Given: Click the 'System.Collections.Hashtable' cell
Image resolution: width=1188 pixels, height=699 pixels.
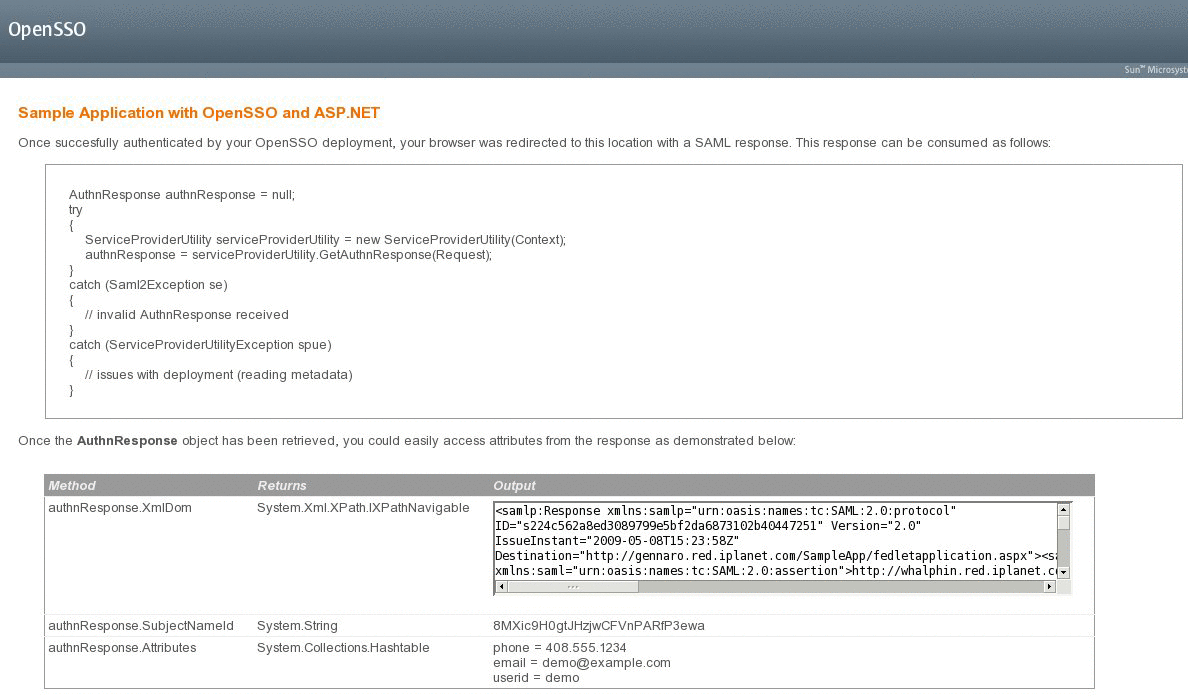Looking at the screenshot, I should [x=343, y=648].
